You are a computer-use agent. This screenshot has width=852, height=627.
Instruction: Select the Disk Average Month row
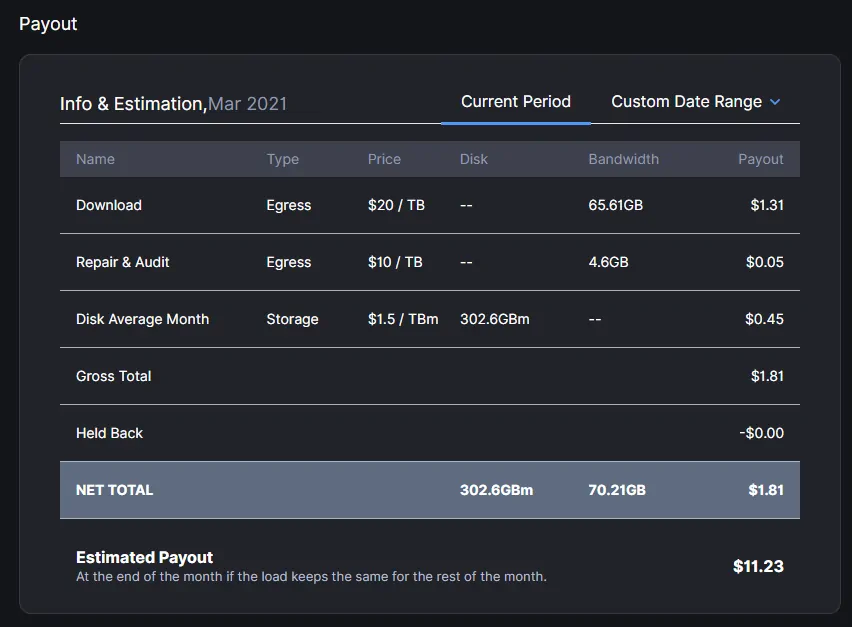pos(430,319)
